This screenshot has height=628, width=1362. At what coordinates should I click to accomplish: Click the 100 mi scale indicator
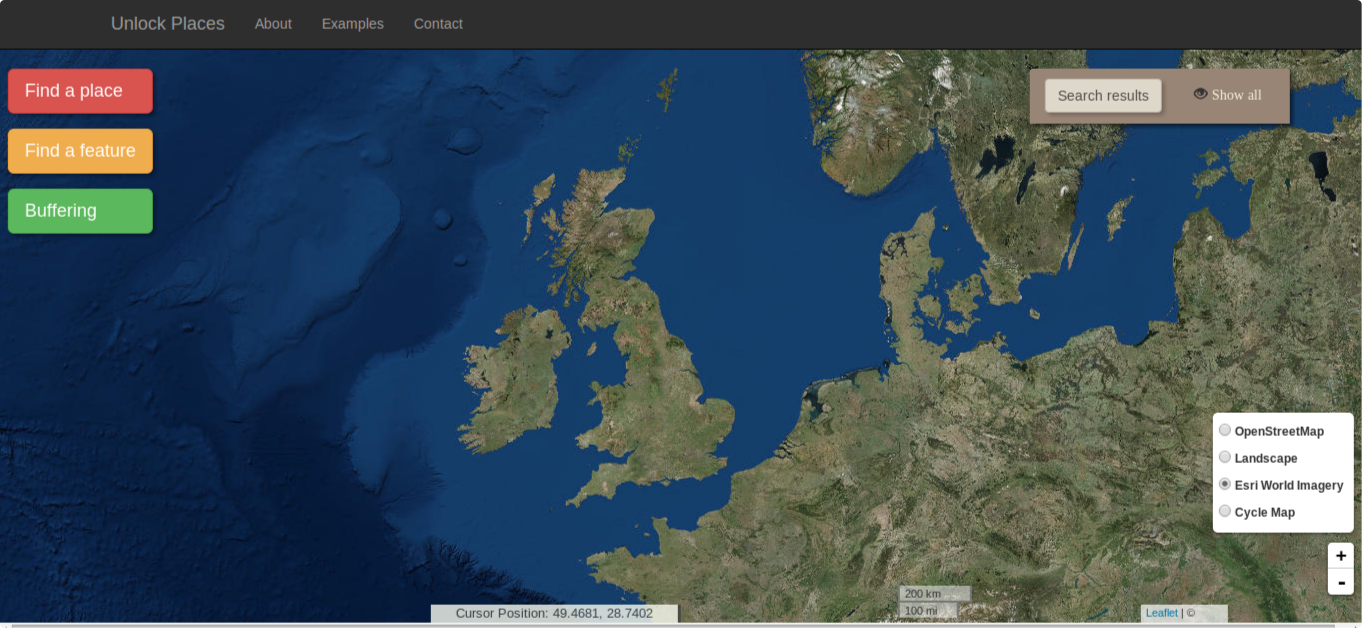(x=928, y=611)
